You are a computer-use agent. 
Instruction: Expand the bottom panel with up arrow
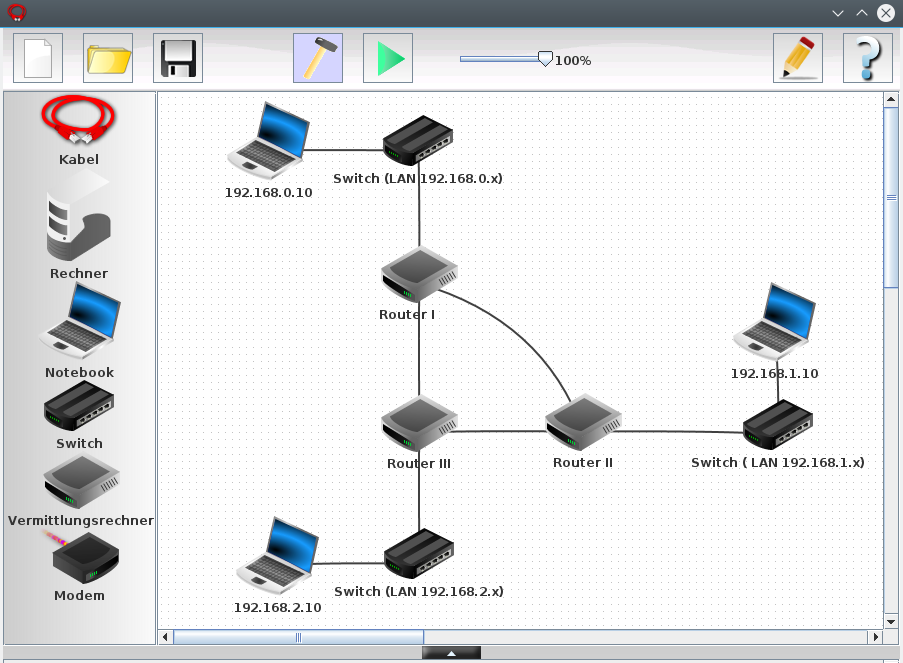pyautogui.click(x=451, y=653)
